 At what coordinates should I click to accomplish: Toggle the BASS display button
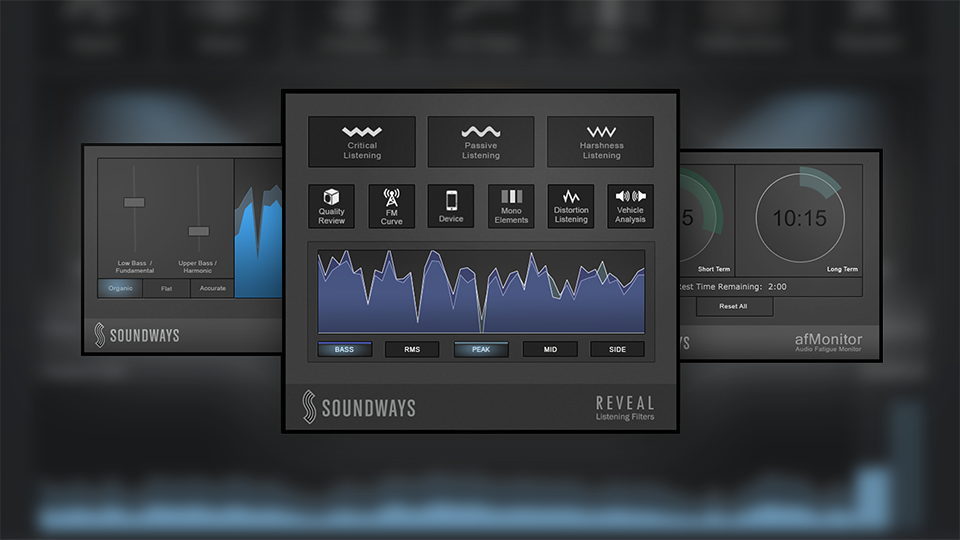coord(345,349)
